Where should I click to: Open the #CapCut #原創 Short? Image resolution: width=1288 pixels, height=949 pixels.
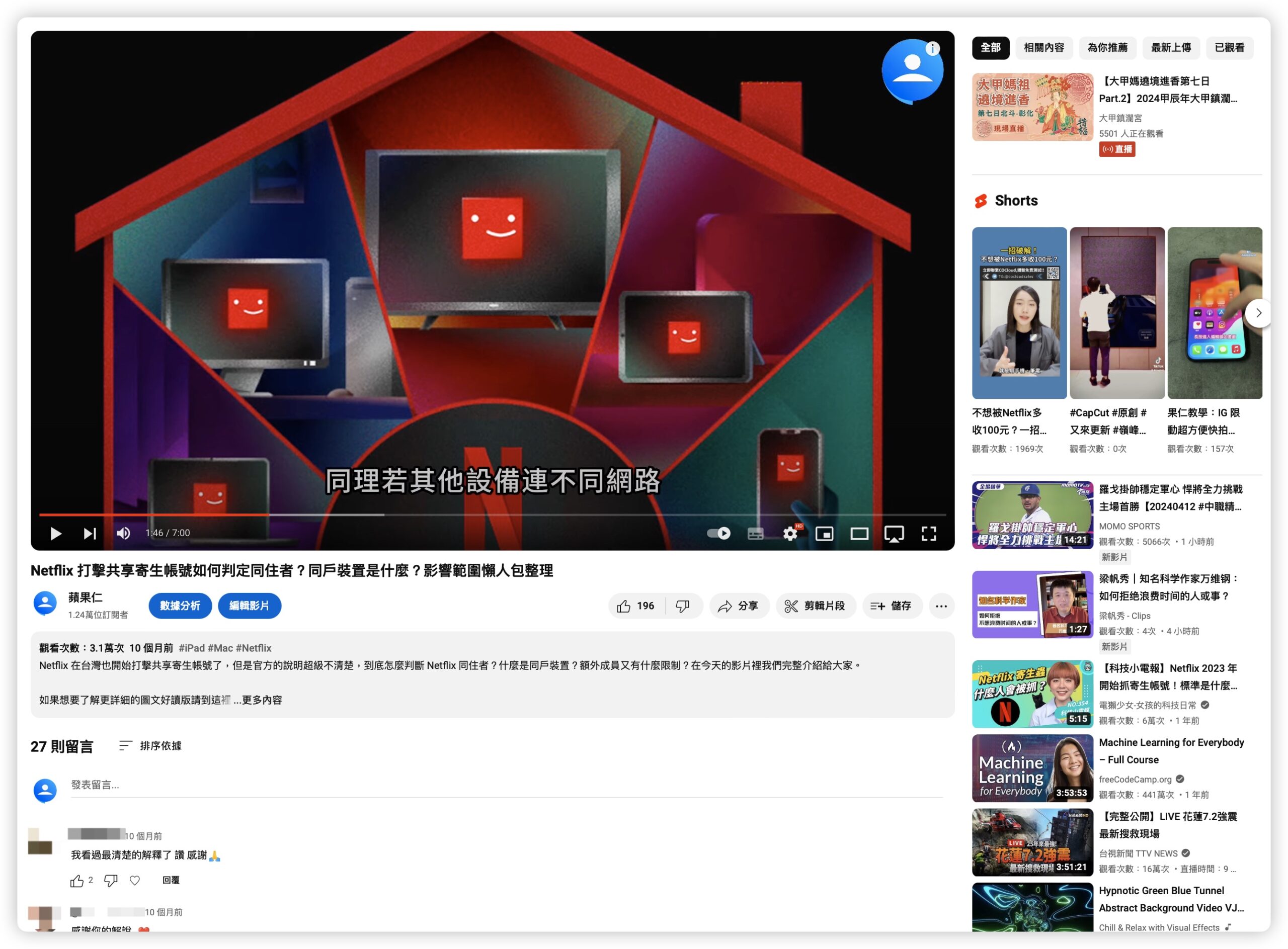(x=1117, y=313)
